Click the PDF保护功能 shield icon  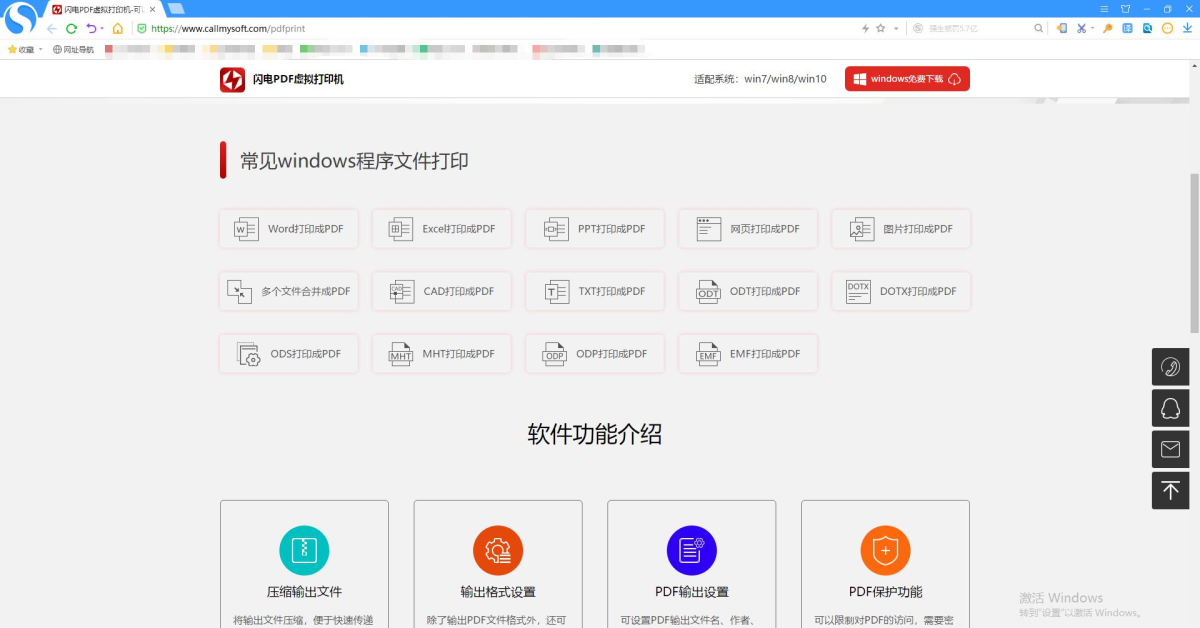coord(885,550)
